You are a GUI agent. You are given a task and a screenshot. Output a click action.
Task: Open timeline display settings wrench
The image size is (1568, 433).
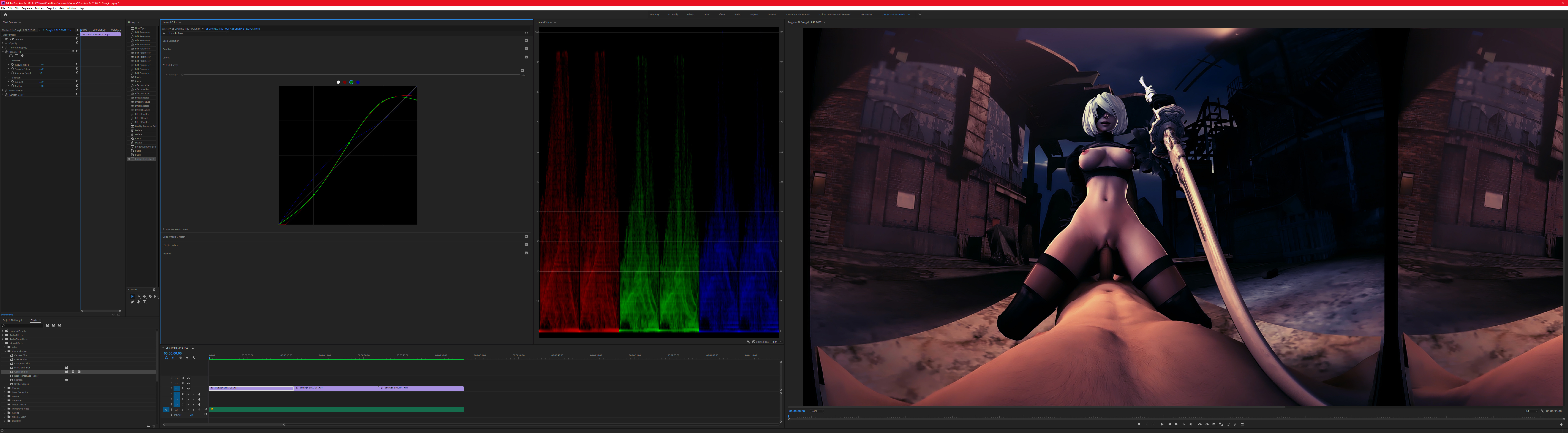tap(194, 358)
